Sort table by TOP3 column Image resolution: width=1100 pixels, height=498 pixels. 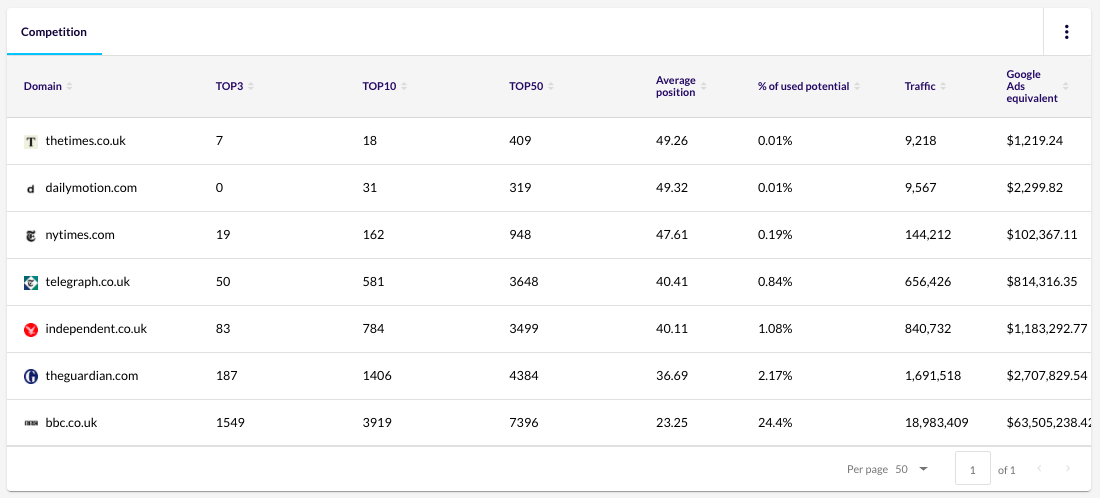[x=251, y=87]
